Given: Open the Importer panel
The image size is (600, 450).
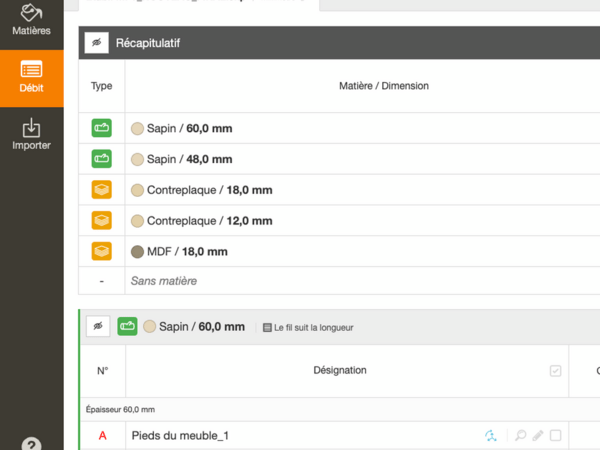Looking at the screenshot, I should [x=31, y=134].
